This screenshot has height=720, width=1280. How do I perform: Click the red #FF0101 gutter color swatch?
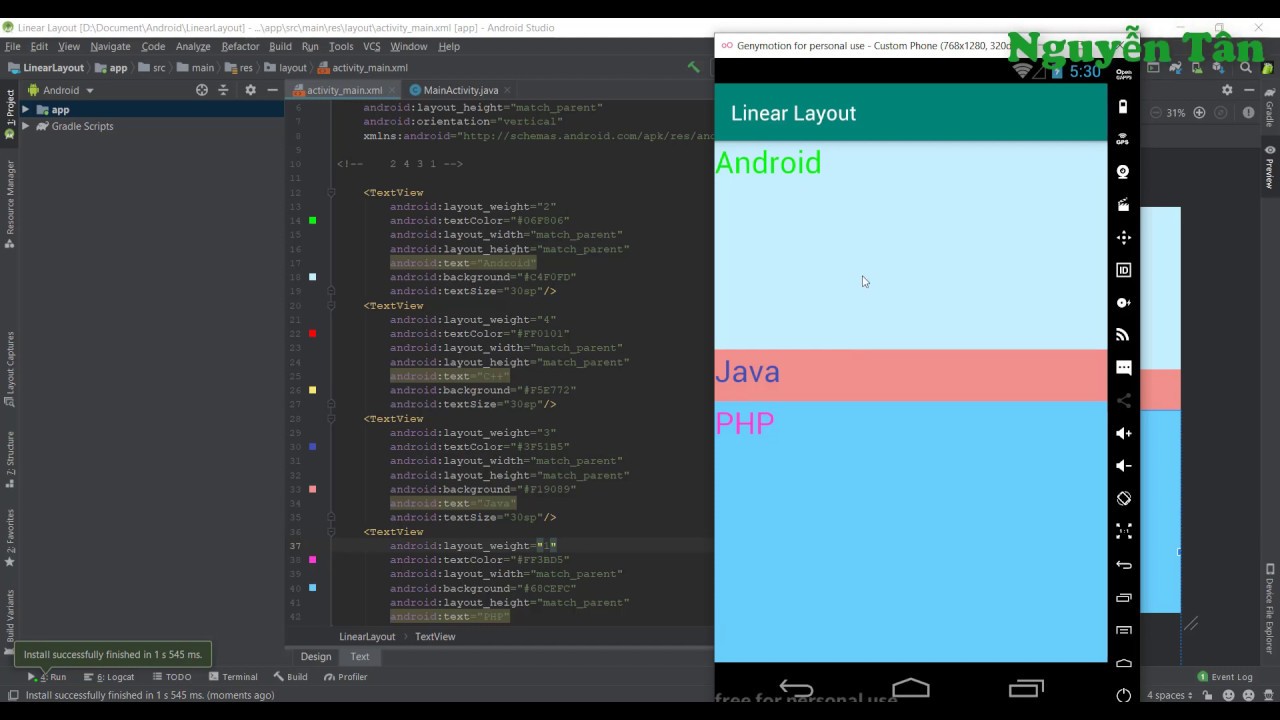coord(313,333)
